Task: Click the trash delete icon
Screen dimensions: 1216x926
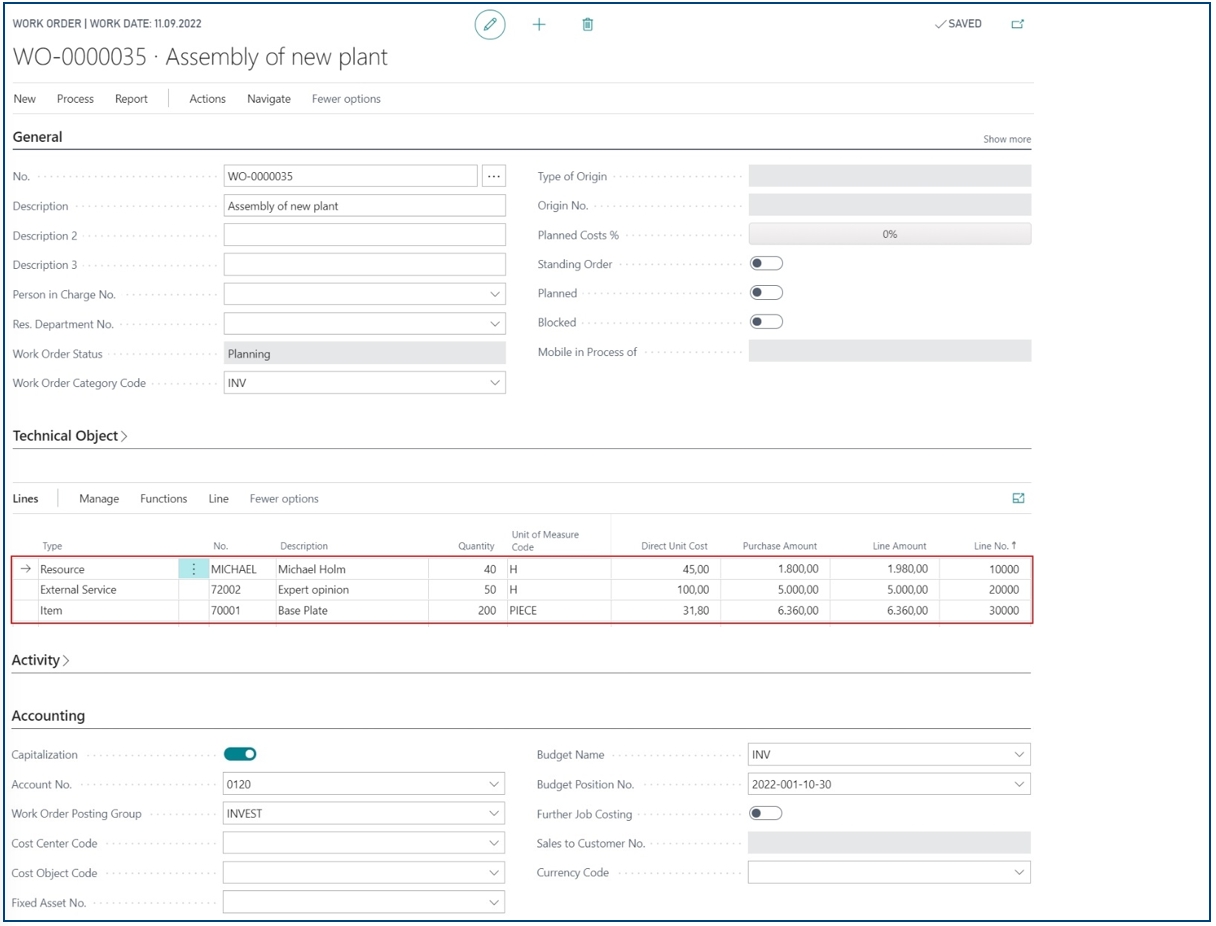Action: 588,24
